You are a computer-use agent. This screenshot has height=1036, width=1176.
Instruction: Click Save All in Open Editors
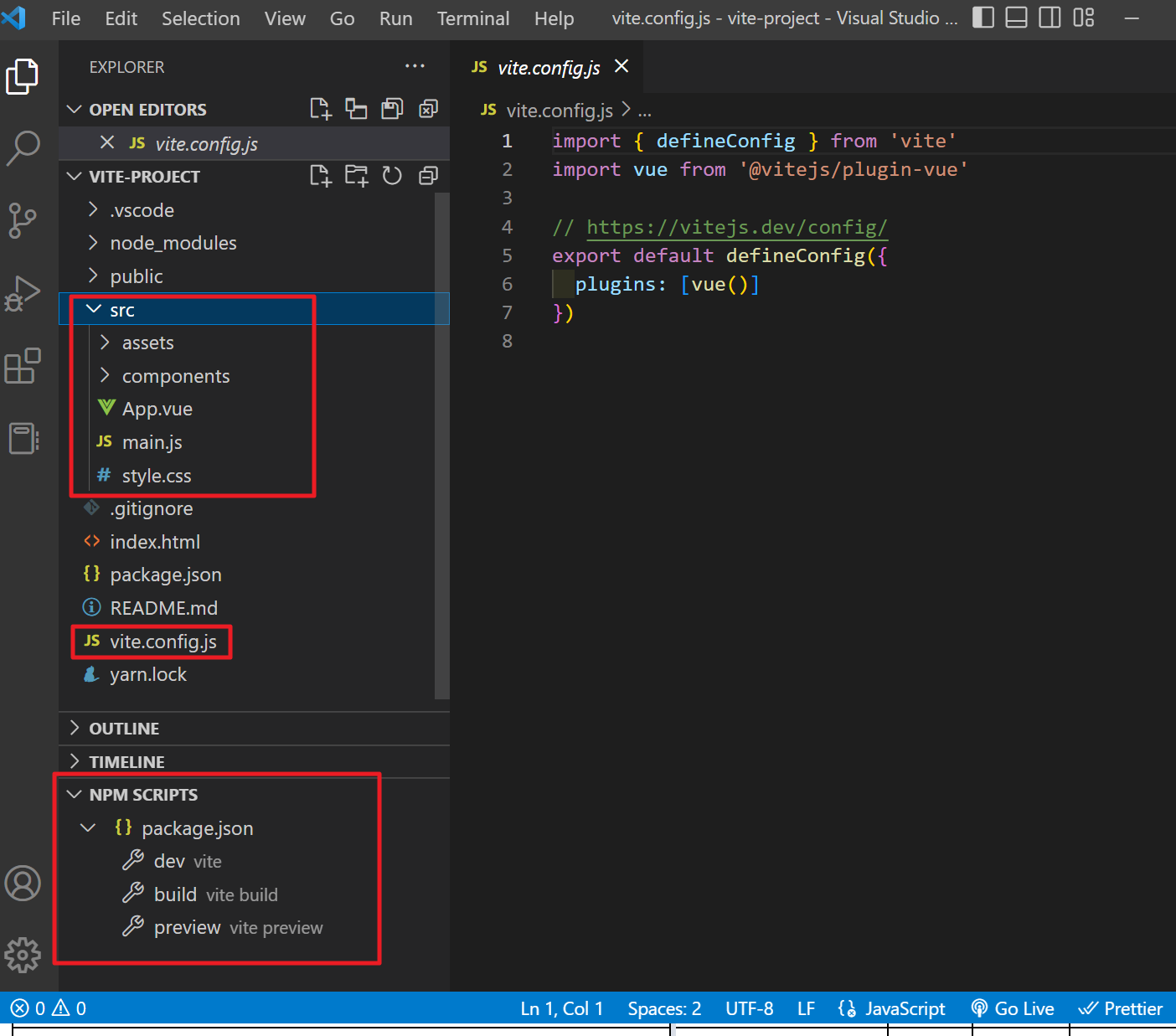point(392,109)
